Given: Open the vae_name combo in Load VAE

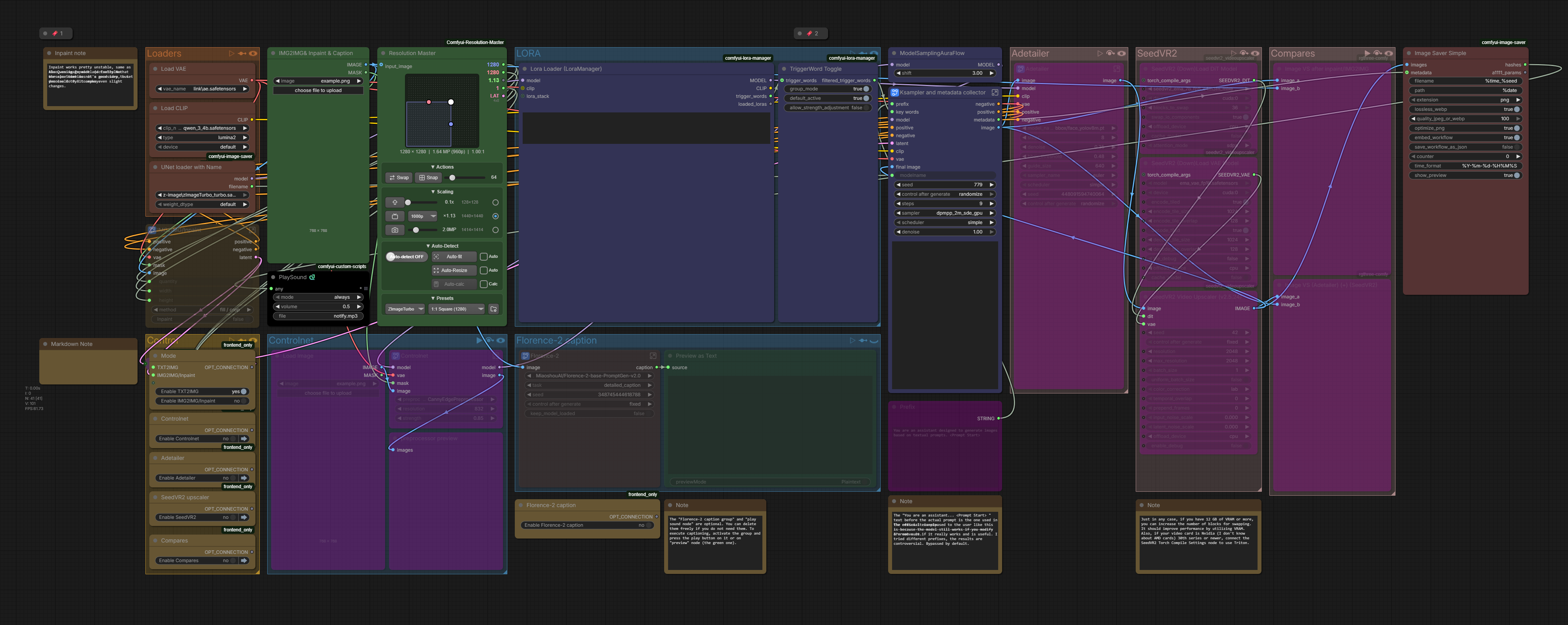Looking at the screenshot, I should click(202, 89).
